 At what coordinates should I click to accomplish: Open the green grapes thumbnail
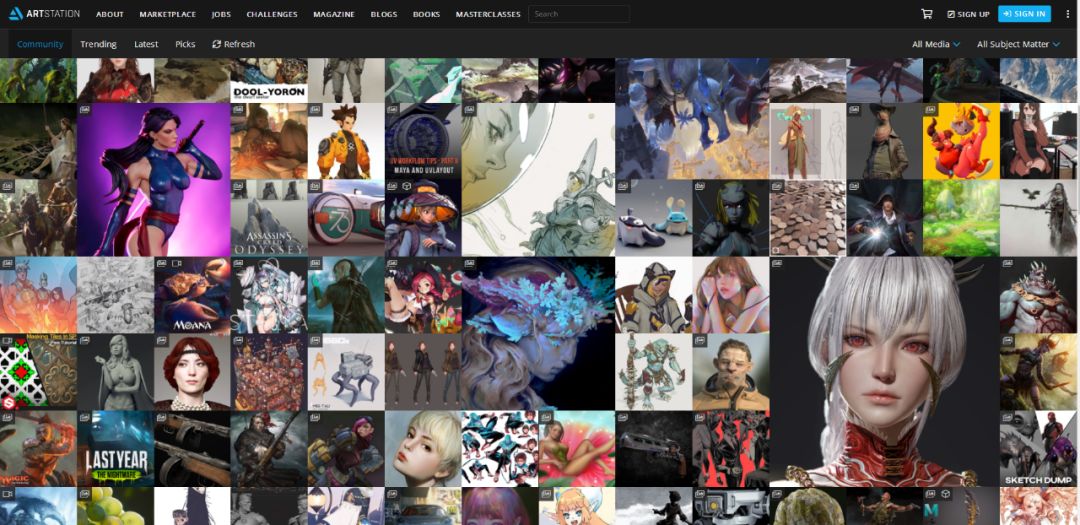point(115,506)
